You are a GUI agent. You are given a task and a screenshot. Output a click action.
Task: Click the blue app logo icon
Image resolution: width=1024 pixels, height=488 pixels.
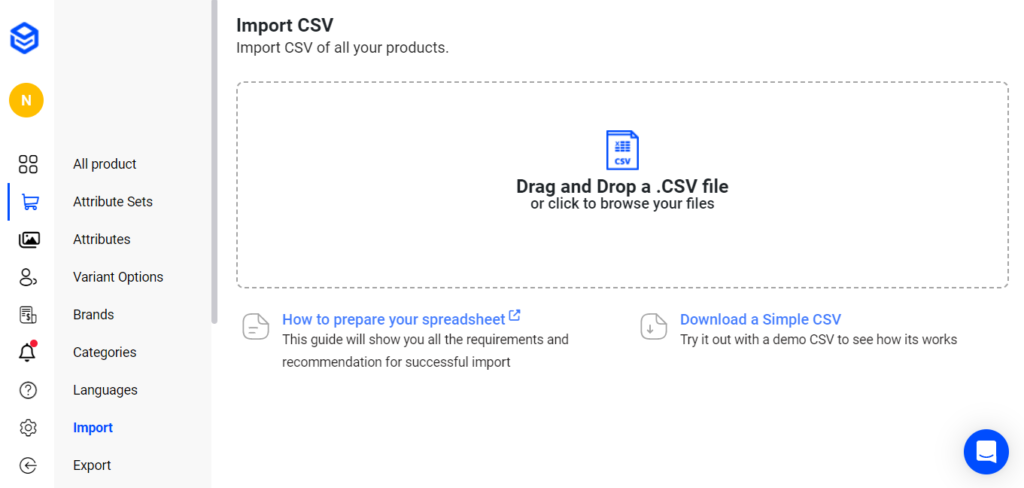point(25,39)
